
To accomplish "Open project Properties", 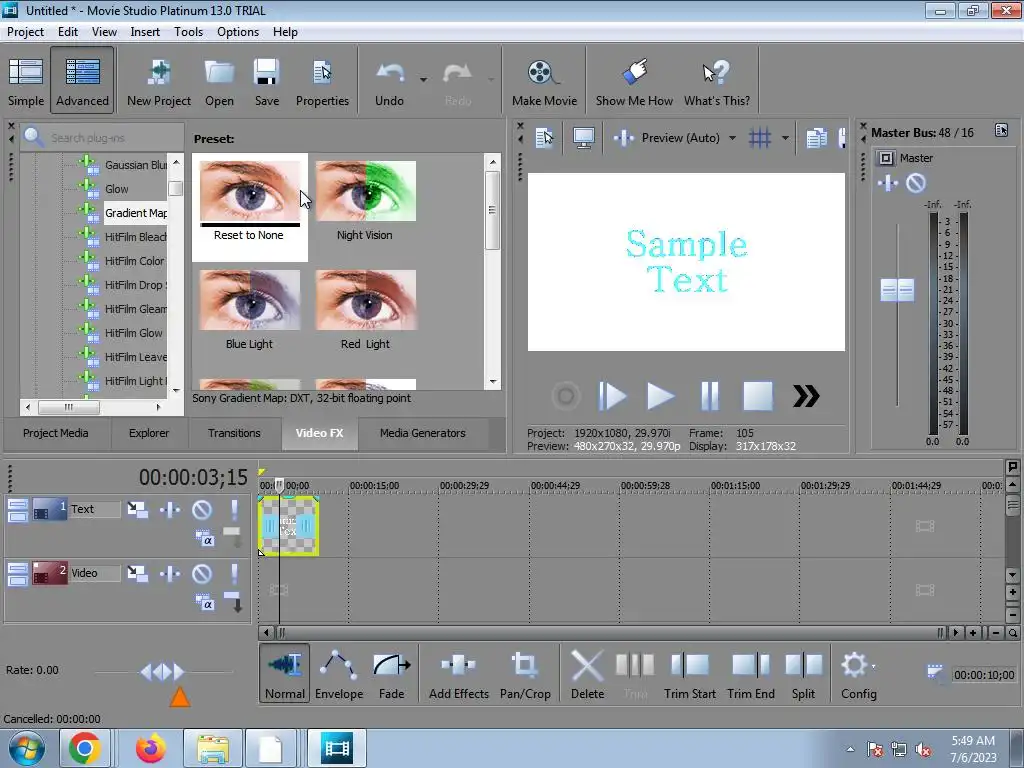I will coord(322,82).
